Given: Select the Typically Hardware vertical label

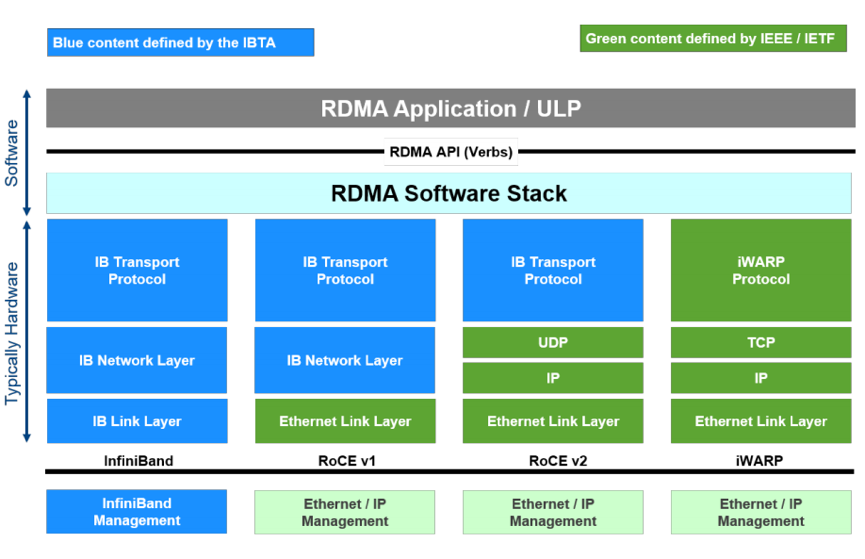Looking at the screenshot, I should click(x=12, y=332).
